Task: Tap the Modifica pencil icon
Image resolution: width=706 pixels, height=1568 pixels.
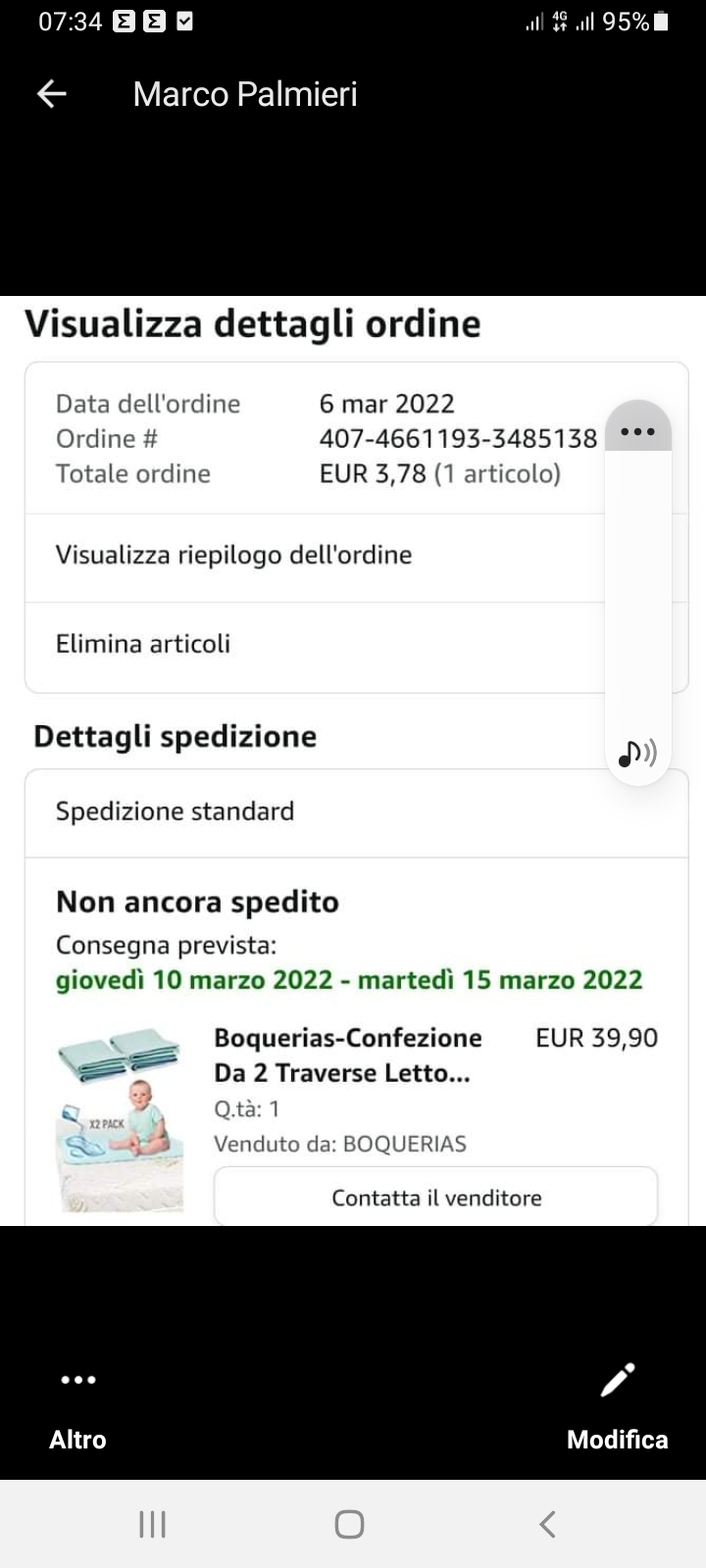Action: click(618, 1380)
